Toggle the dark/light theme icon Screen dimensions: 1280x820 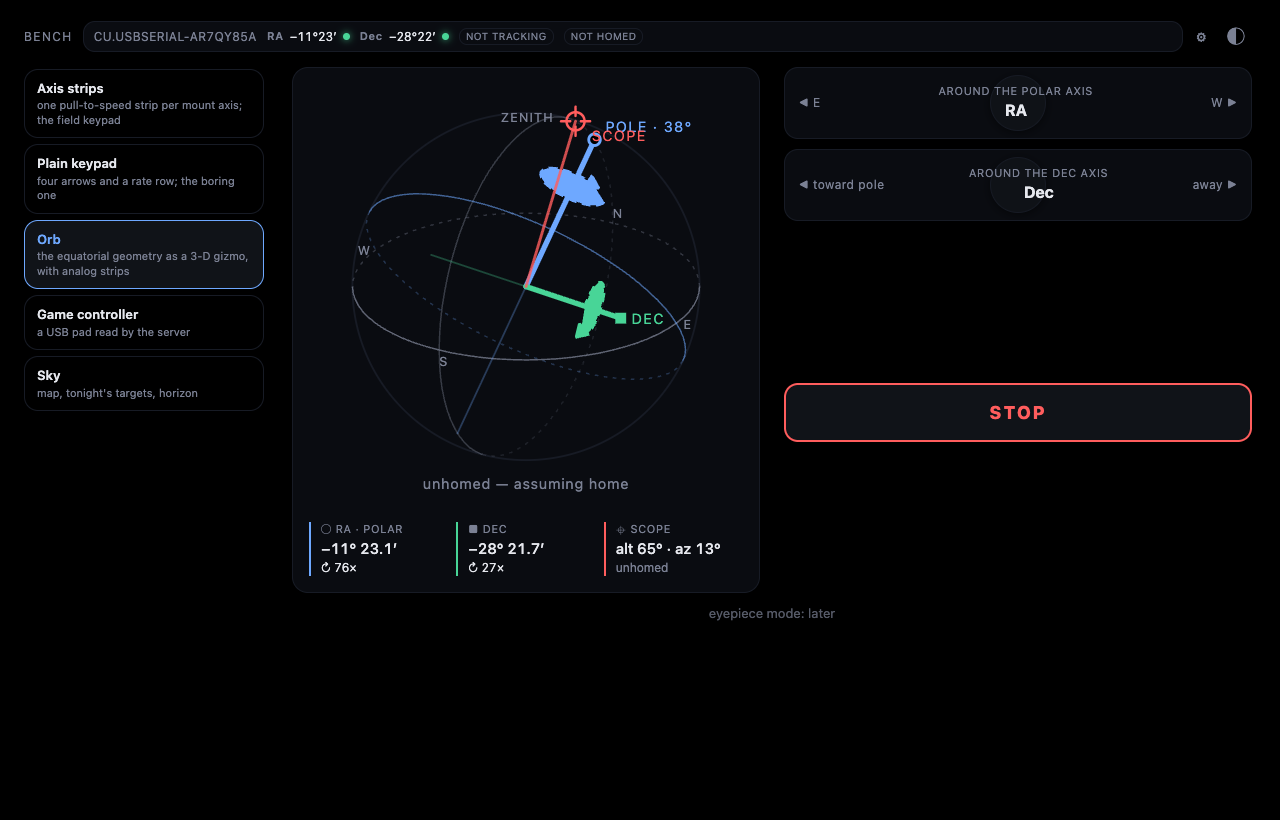point(1236,36)
